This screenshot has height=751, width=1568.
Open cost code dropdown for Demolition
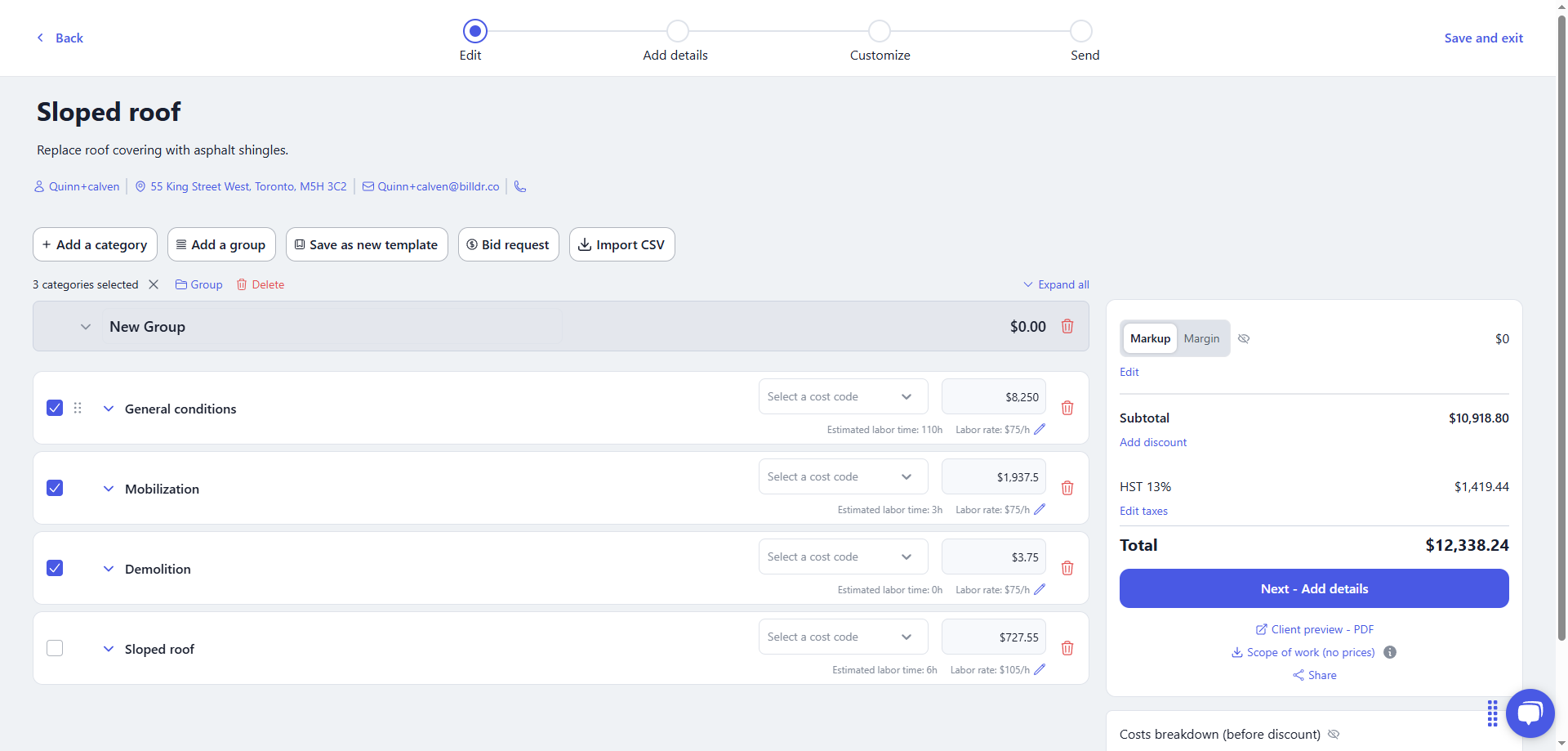pos(843,557)
